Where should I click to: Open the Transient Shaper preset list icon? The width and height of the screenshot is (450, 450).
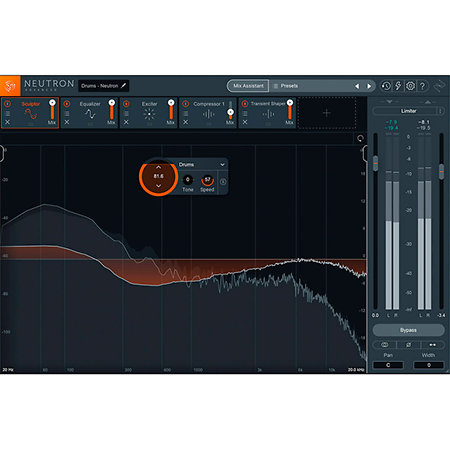pos(245,113)
